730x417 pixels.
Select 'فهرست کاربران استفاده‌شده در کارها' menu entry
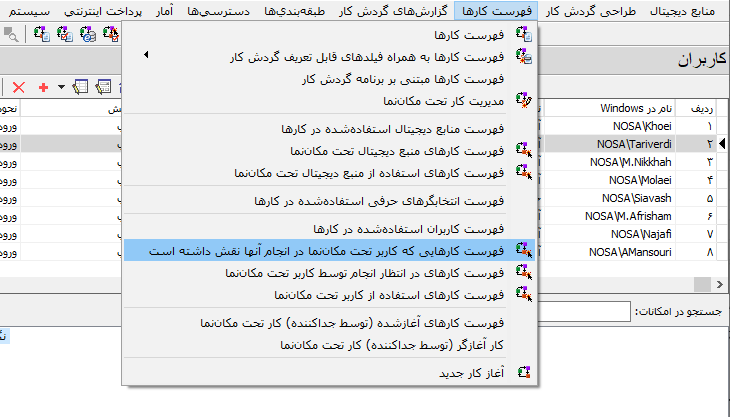(416, 229)
